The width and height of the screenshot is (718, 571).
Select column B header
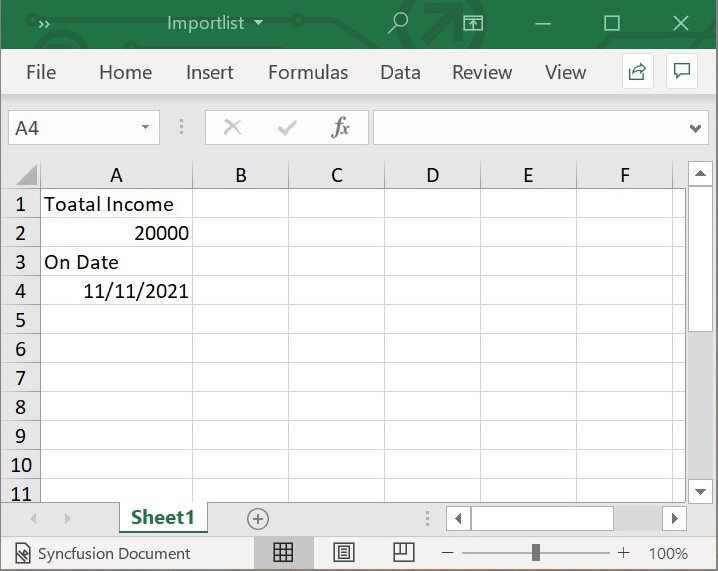[241, 175]
